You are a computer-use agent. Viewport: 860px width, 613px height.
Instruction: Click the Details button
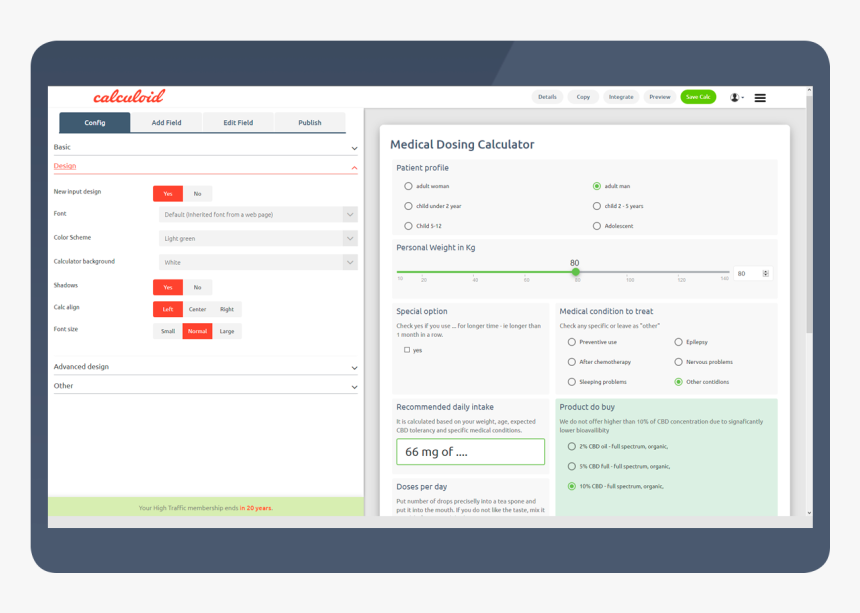[547, 97]
